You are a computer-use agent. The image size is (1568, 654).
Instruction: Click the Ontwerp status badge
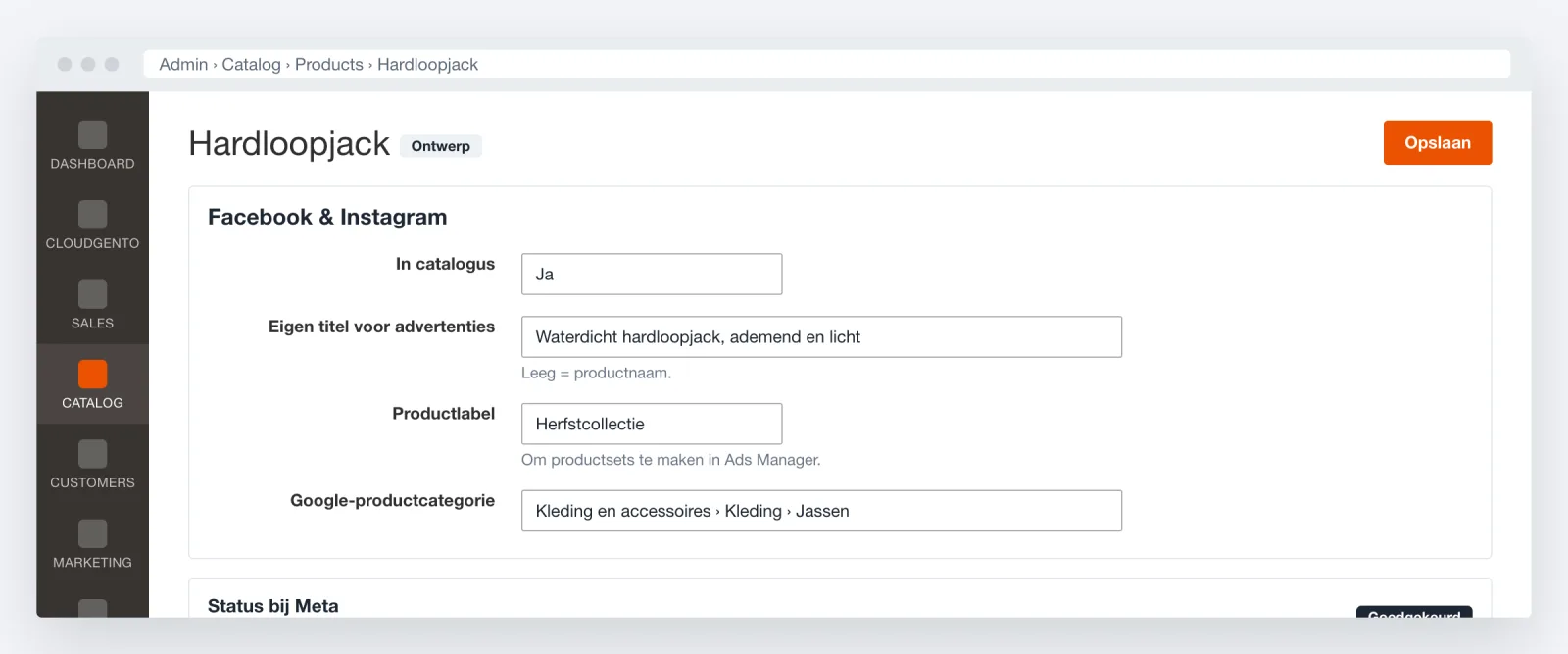(441, 146)
